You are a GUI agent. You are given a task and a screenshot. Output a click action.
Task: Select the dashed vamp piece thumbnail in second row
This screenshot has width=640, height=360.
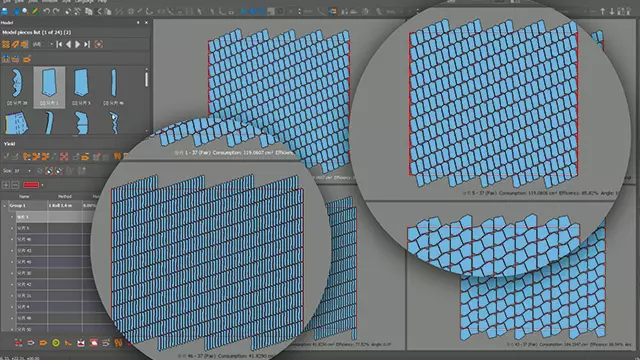click(16, 123)
